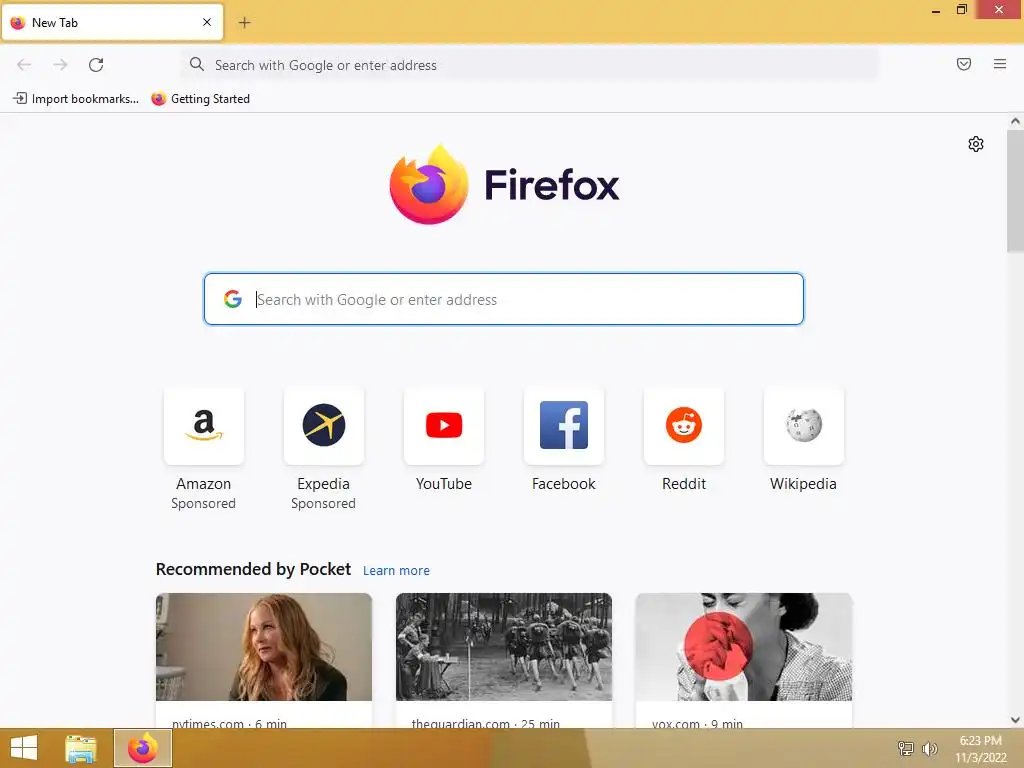Open the Firefox application menu (hamburger)

point(1000,64)
